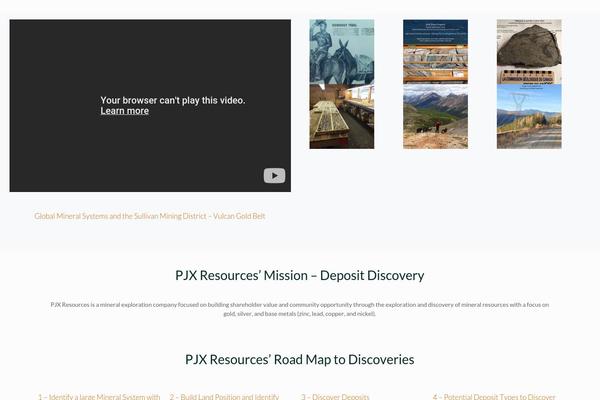Image resolution: width=600 pixels, height=400 pixels.
Task: Click the 'PJX Resources' Road Map to Discoveries' heading
Action: tap(300, 360)
